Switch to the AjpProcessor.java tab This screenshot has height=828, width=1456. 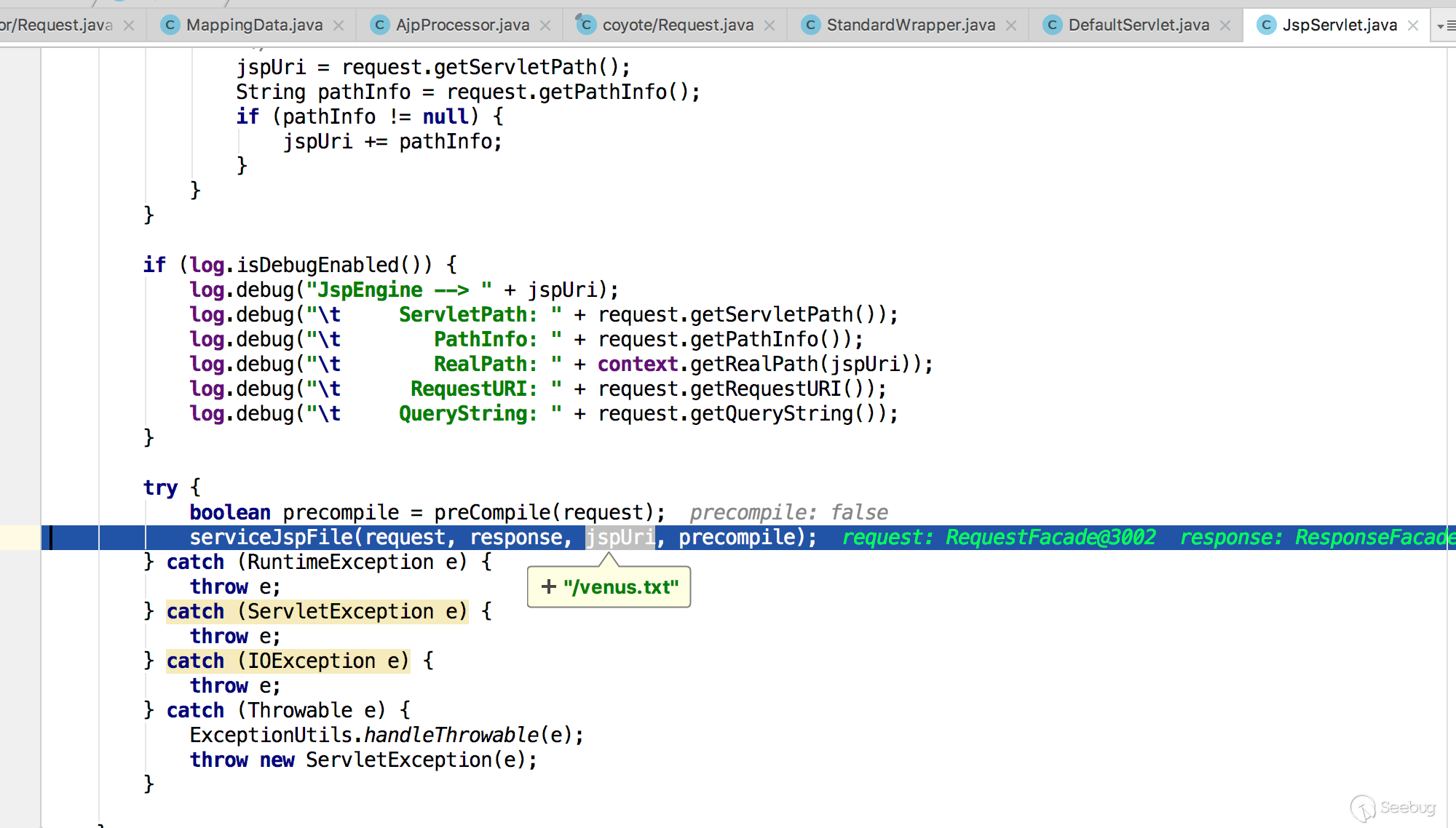462,25
